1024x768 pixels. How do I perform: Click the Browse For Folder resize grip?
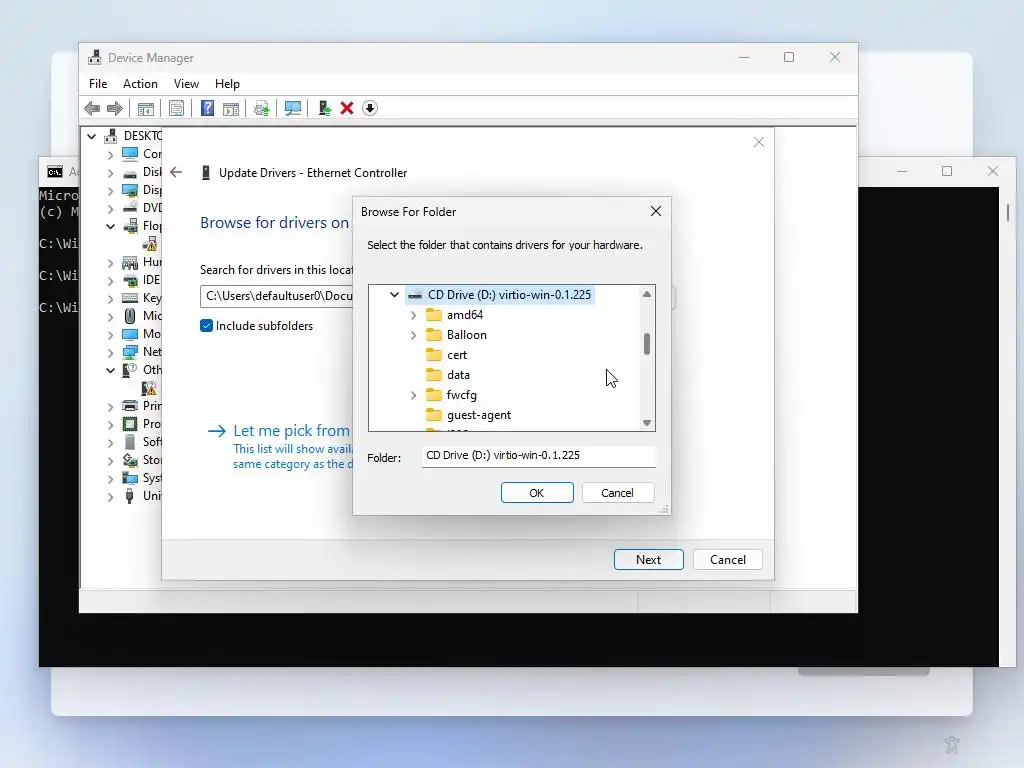coord(664,509)
